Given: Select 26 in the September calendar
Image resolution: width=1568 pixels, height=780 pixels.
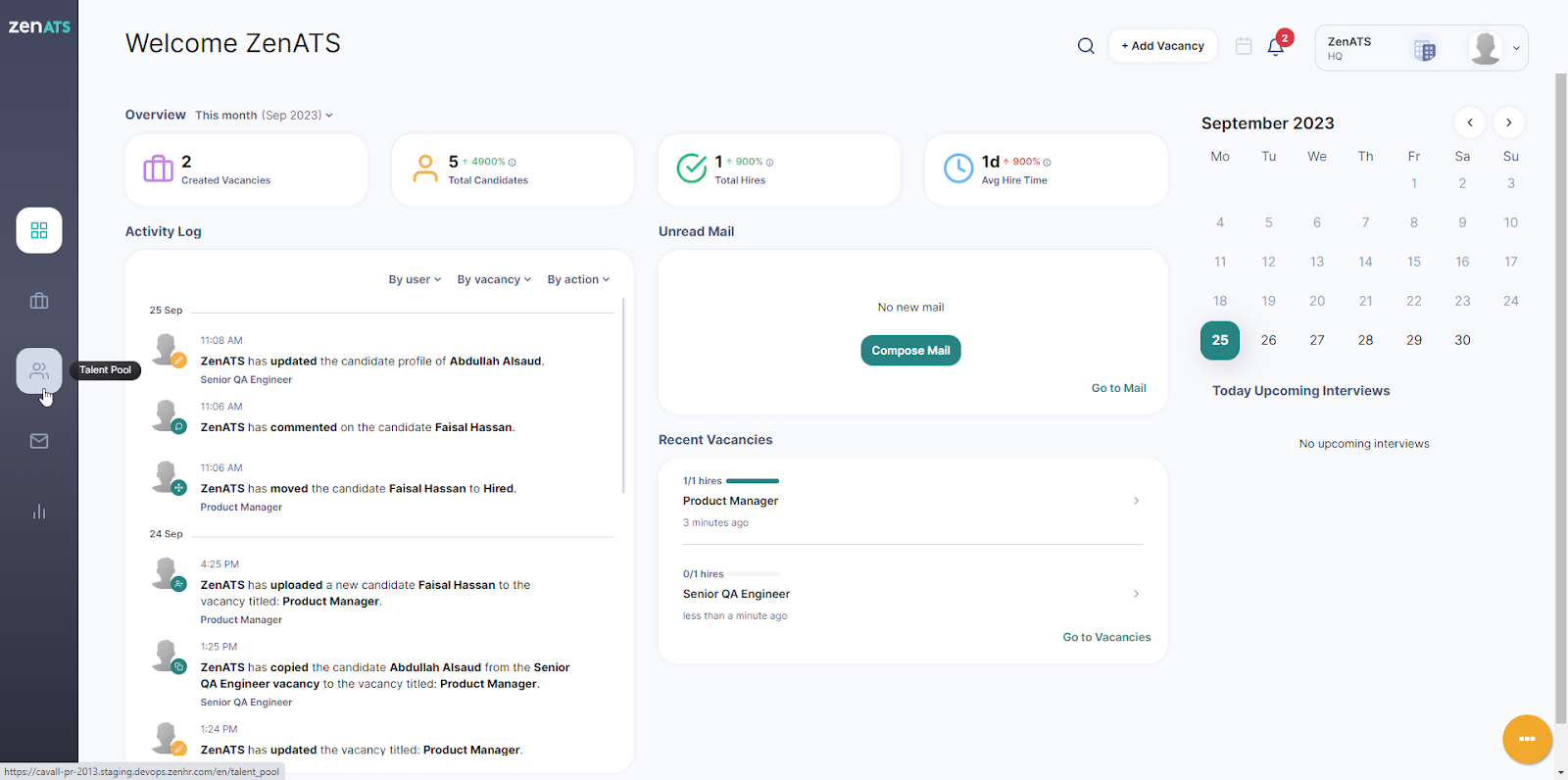Looking at the screenshot, I should 1268,340.
